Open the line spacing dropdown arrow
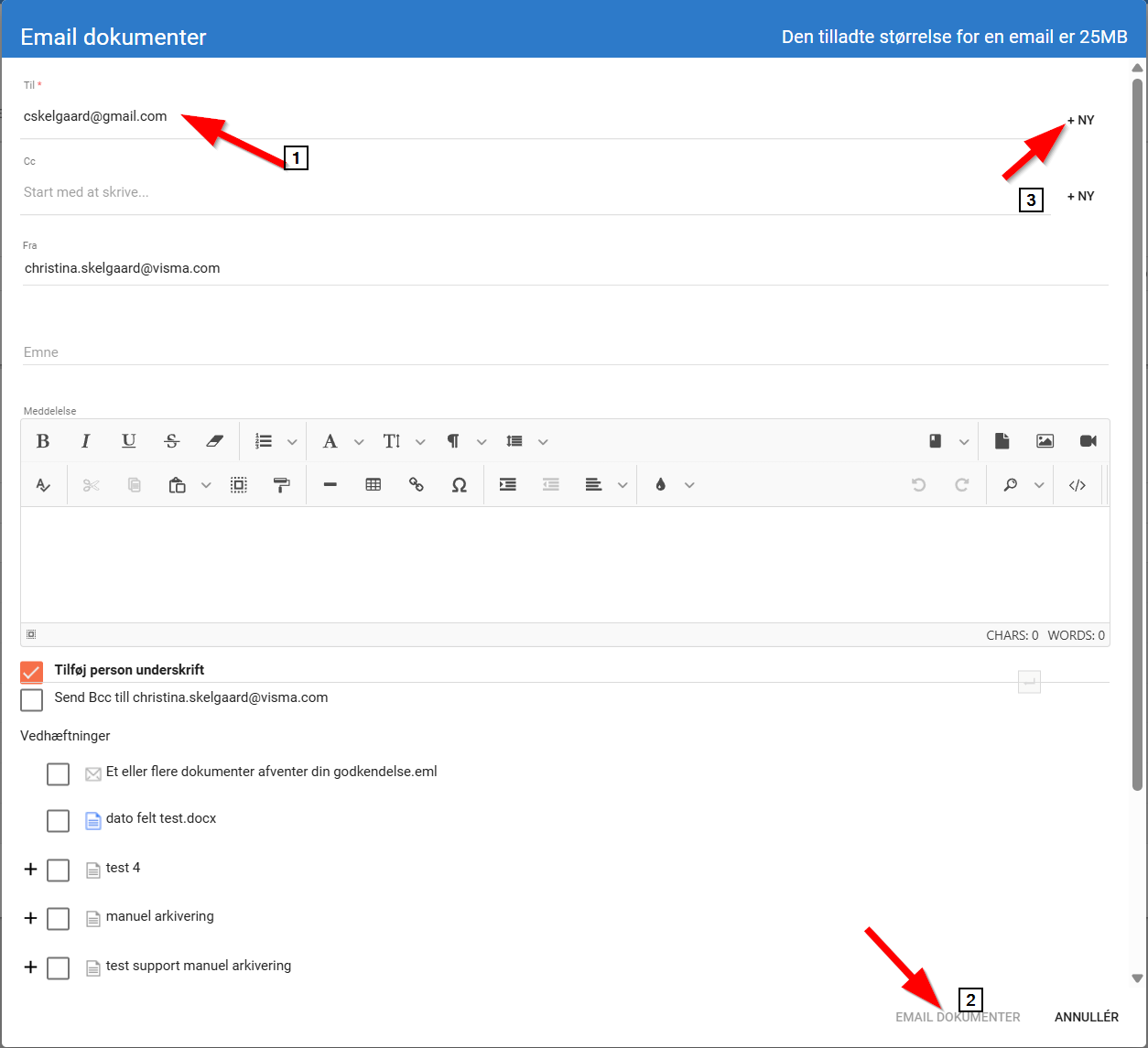 [x=543, y=442]
